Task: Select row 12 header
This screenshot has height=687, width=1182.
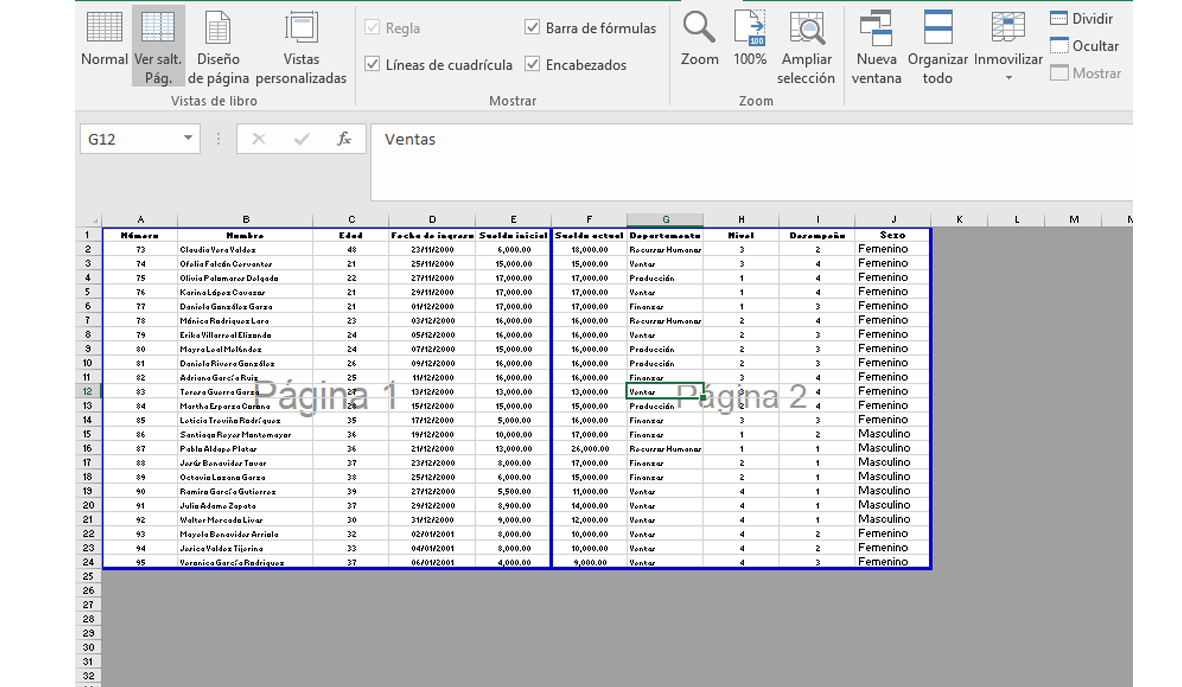Action: pos(88,391)
